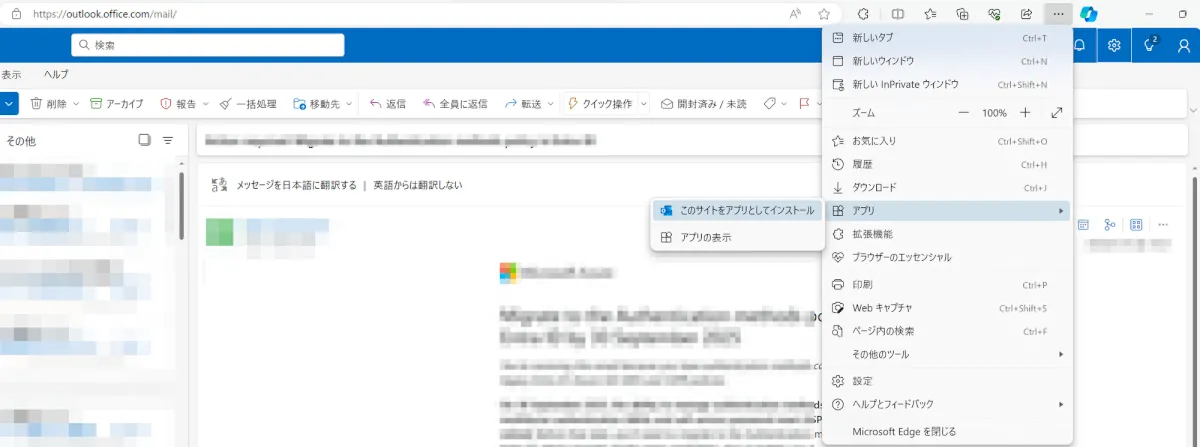This screenshot has height=447, width=1200.
Task: Open Browser Essentials heart icon in toolbar
Action: (x=994, y=14)
